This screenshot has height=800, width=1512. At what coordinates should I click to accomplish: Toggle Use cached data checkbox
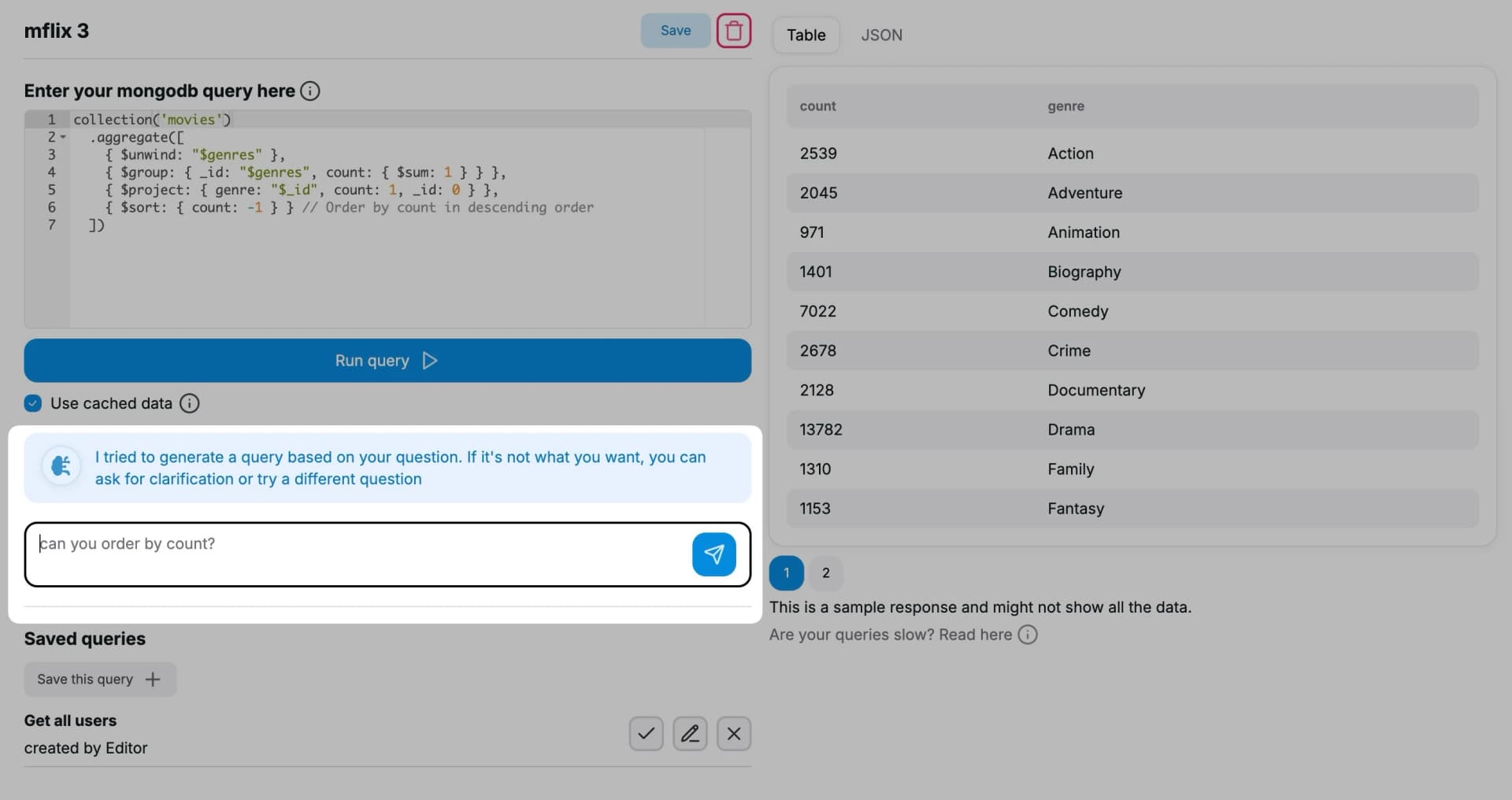point(33,403)
